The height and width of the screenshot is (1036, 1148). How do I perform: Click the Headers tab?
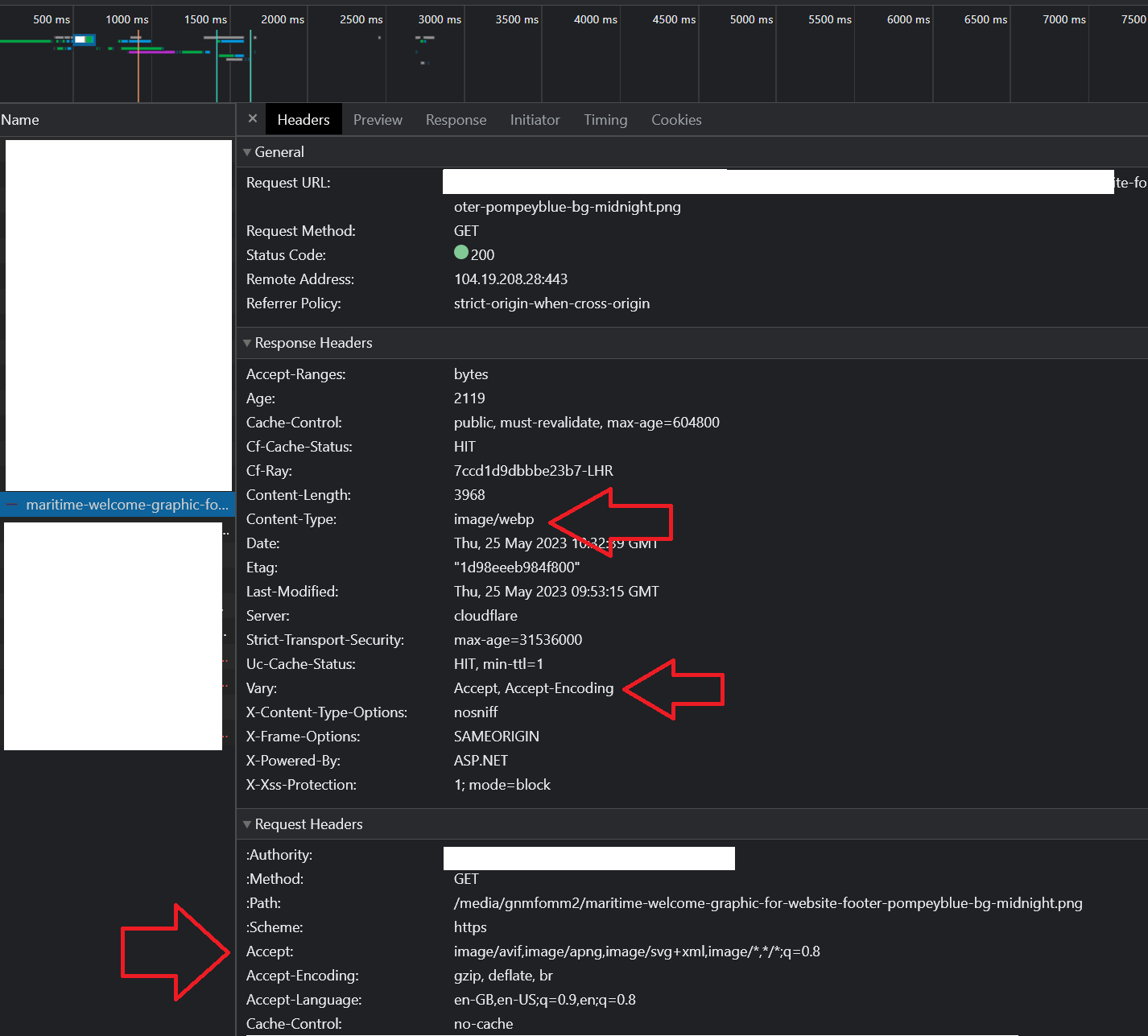tap(303, 119)
